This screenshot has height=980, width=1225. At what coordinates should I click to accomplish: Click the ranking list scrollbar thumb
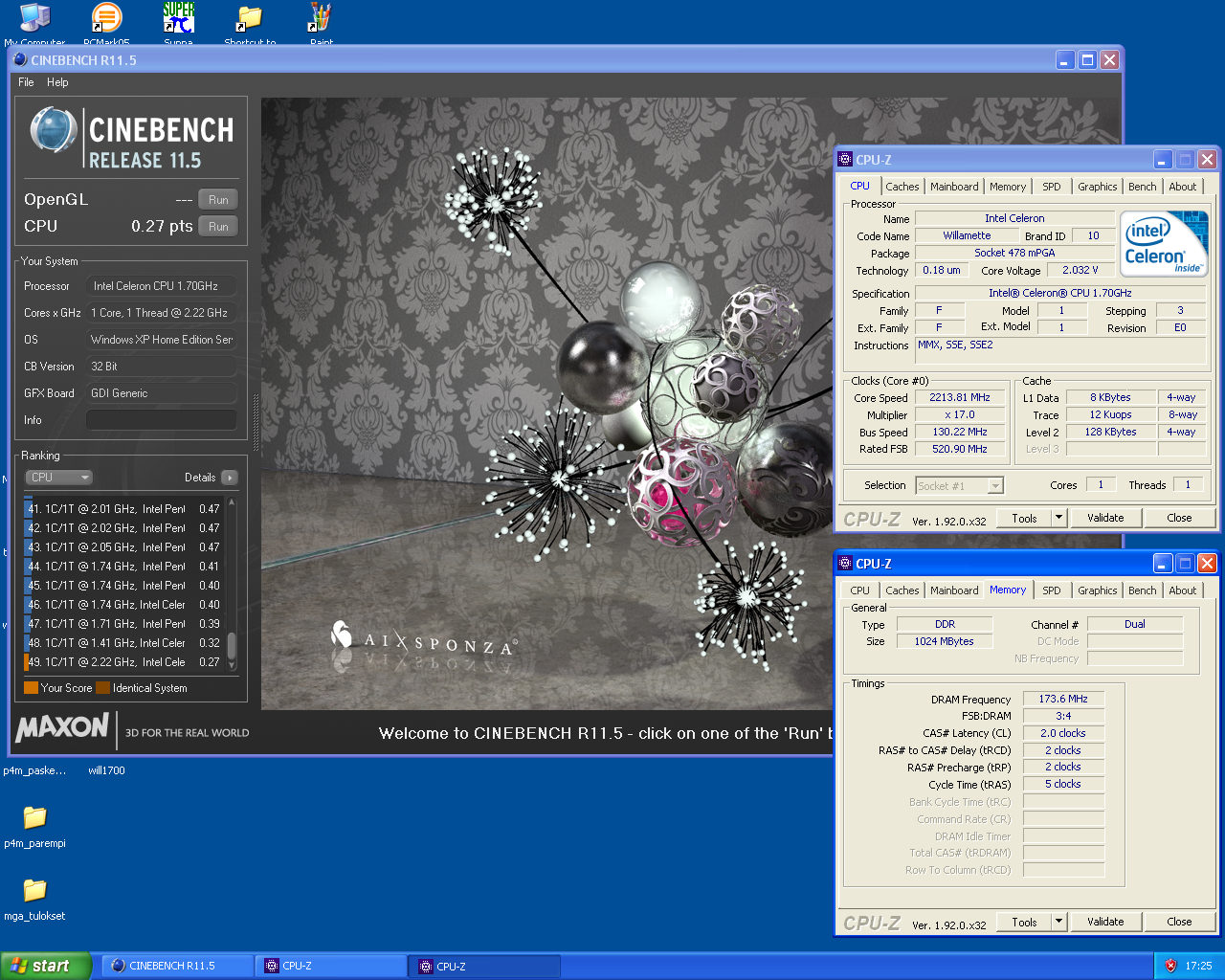pos(232,647)
